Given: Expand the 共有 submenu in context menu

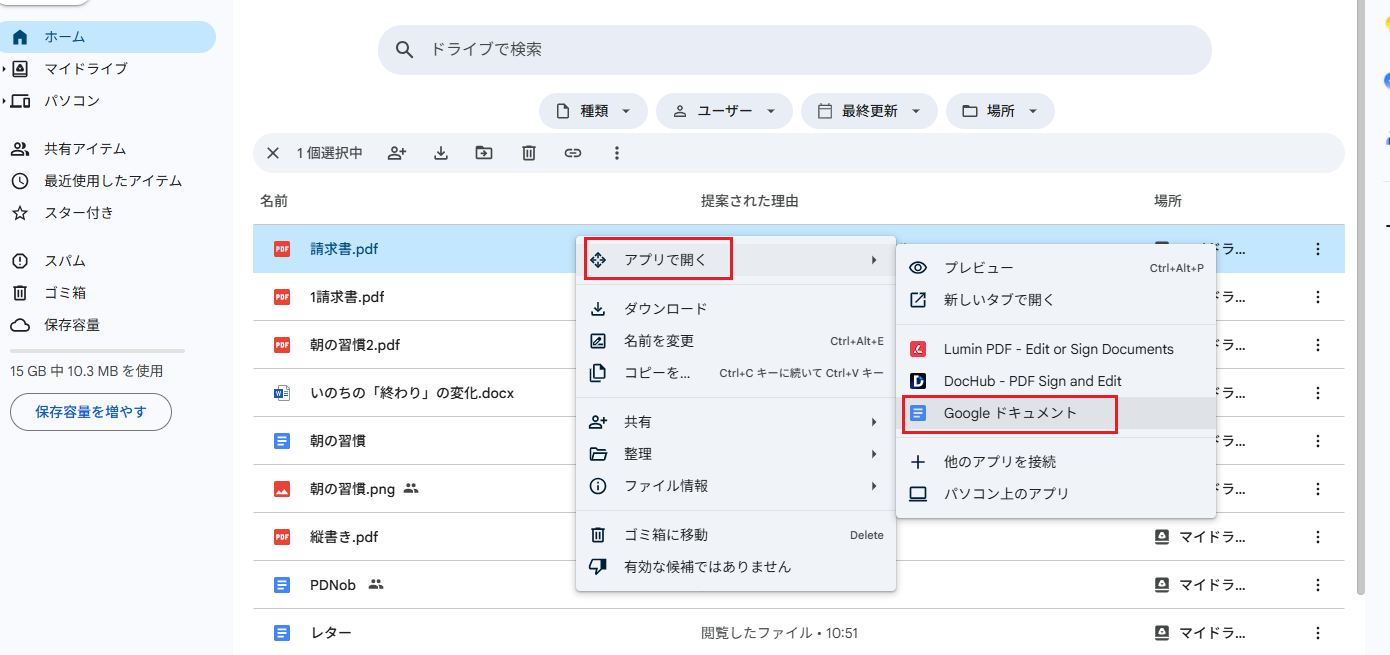Looking at the screenshot, I should [x=736, y=422].
